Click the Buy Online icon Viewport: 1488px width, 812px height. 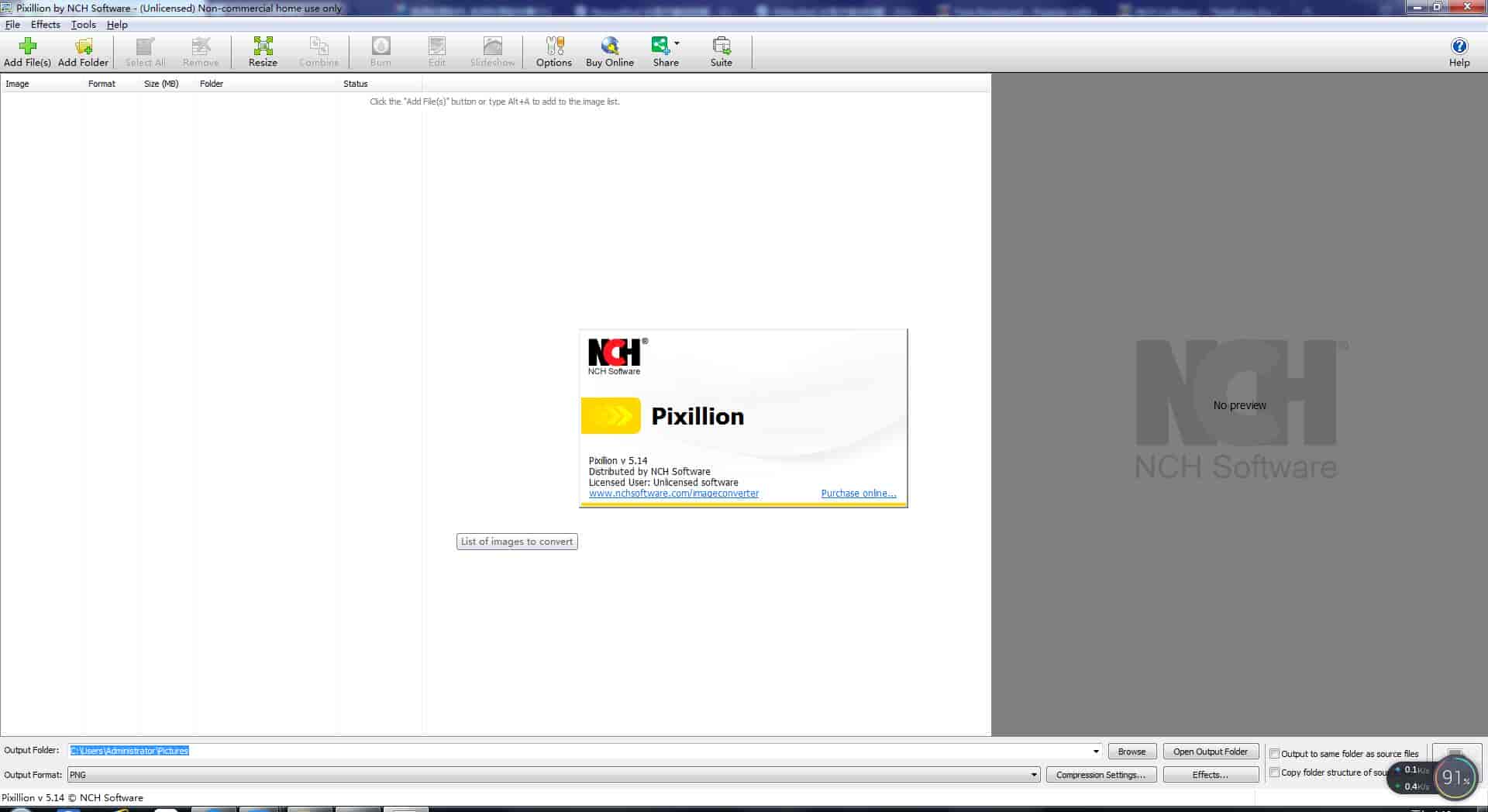coord(610,51)
